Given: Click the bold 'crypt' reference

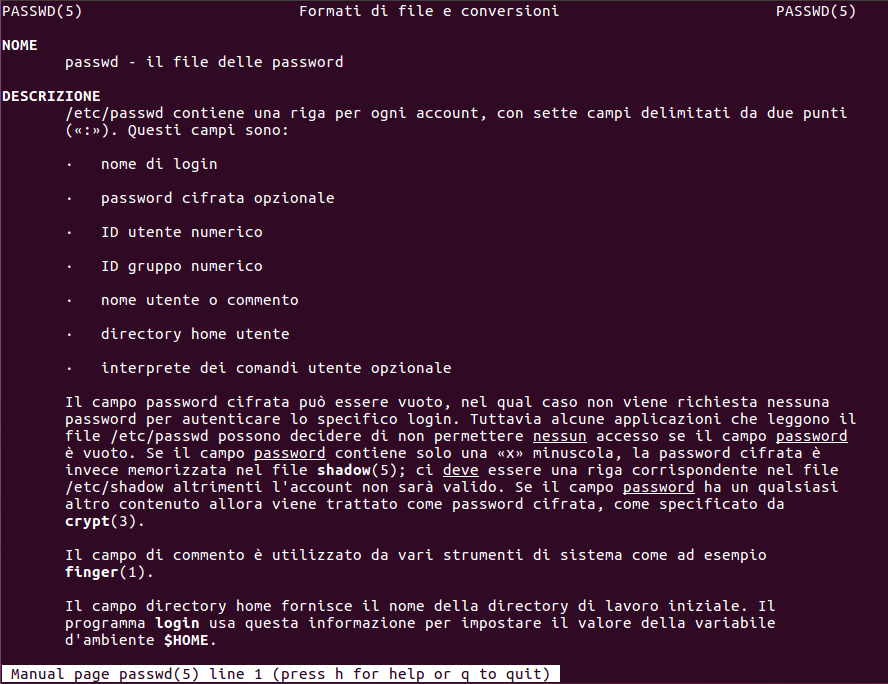Looking at the screenshot, I should point(87,521).
